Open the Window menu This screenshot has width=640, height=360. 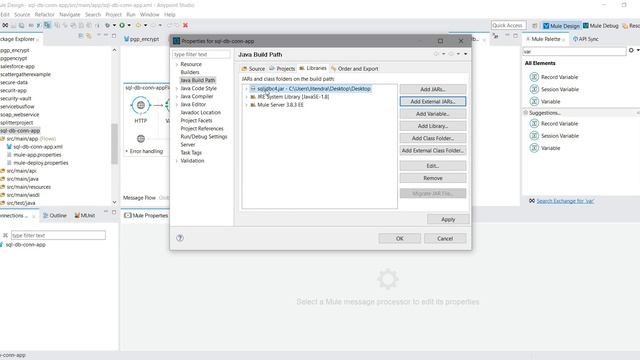pyautogui.click(x=150, y=14)
